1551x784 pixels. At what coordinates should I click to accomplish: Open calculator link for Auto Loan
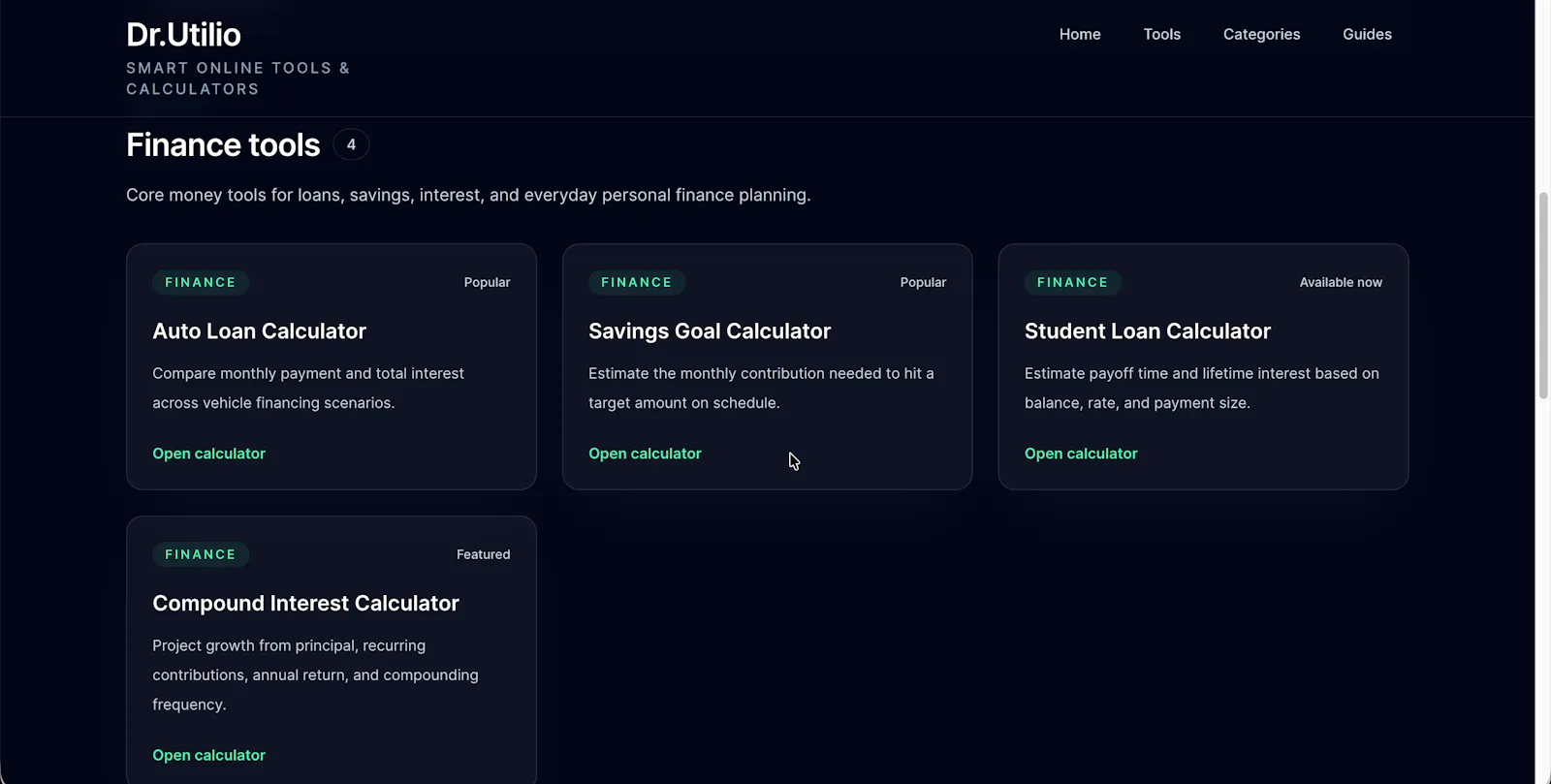coord(208,454)
